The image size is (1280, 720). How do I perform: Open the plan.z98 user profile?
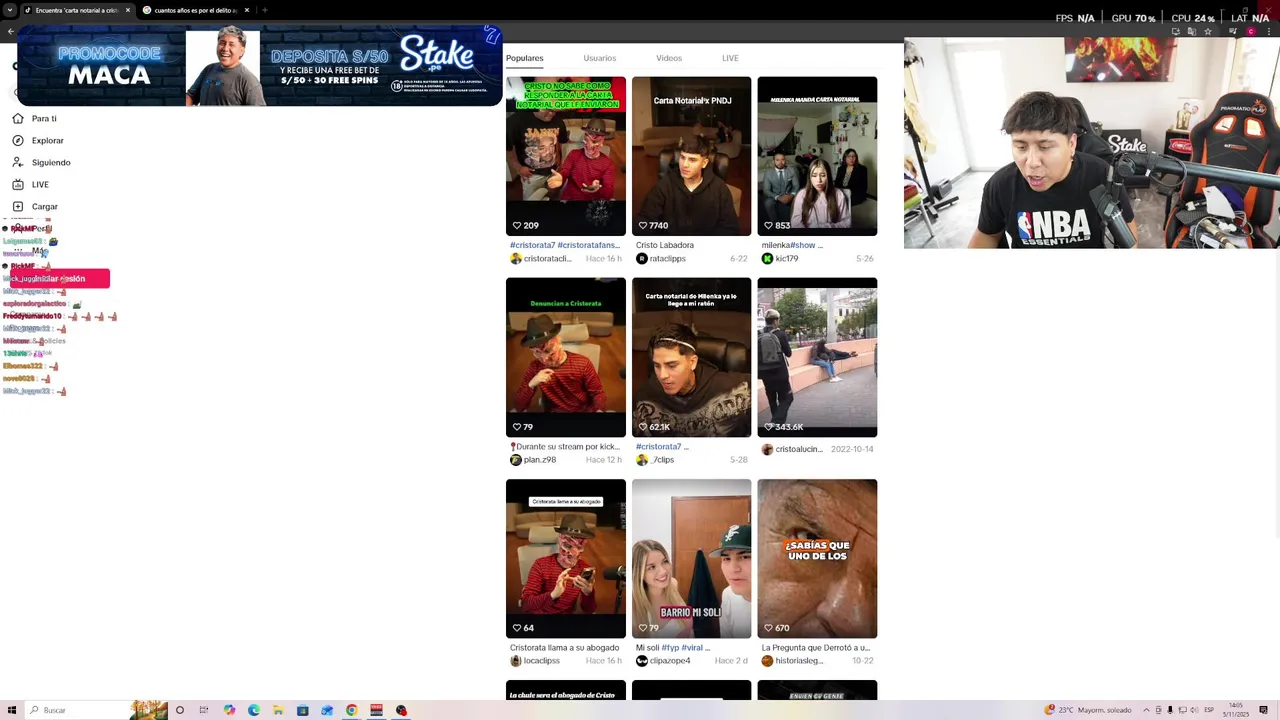coord(533,460)
